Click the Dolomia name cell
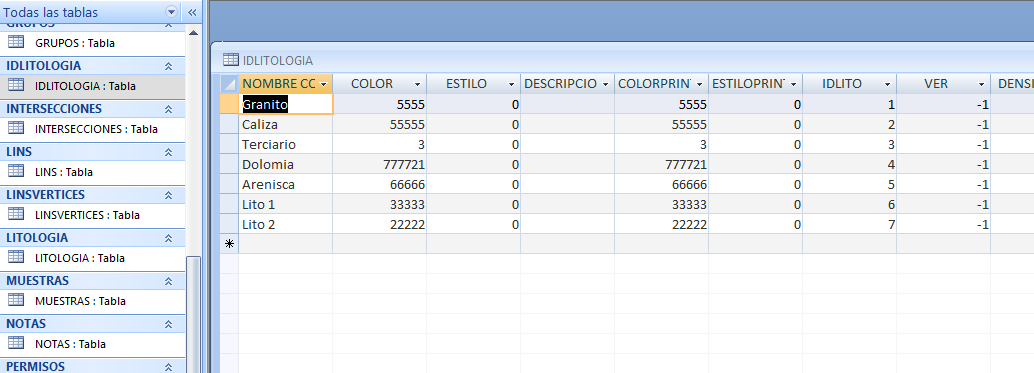1034x373 pixels. pos(286,164)
